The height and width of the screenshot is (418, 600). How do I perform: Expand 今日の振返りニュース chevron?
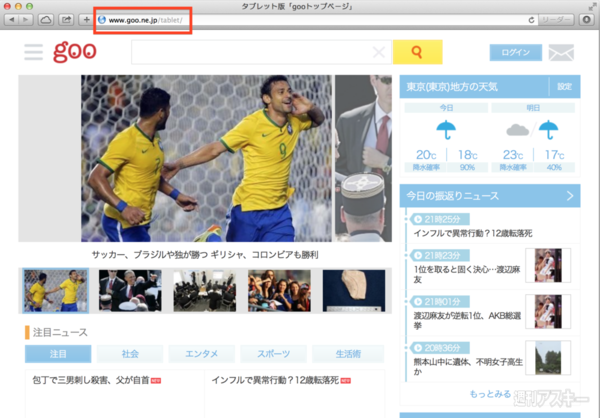(x=570, y=196)
